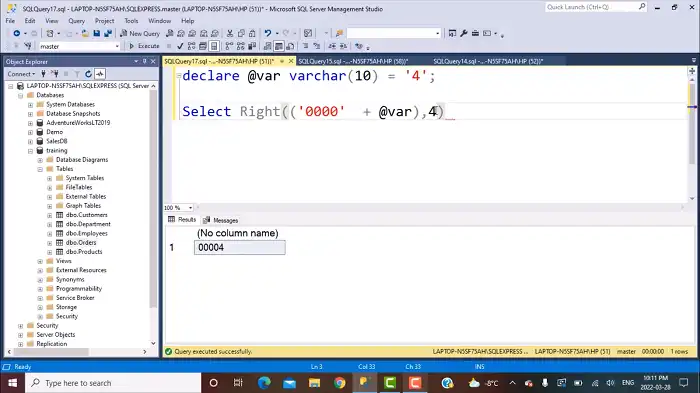Toggle Include Actual Execution Plan

click(229, 46)
